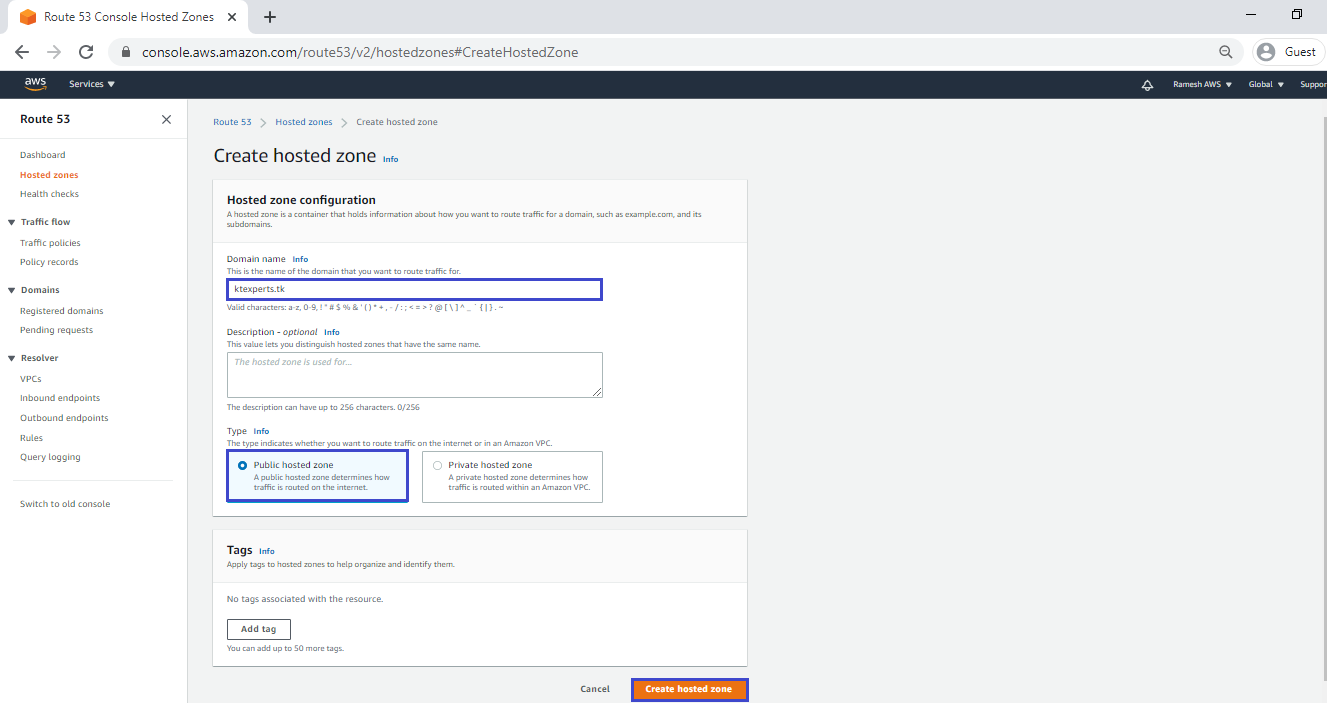
Task: Select Private hosted zone radio button
Action: (437, 465)
